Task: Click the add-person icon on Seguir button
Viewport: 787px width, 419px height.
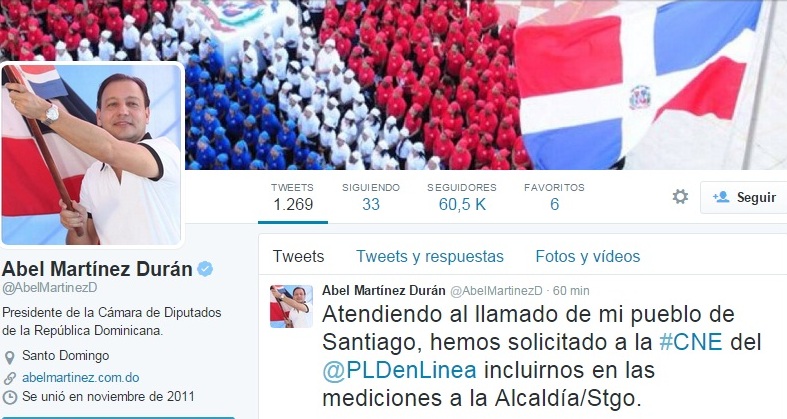Action: (721, 197)
